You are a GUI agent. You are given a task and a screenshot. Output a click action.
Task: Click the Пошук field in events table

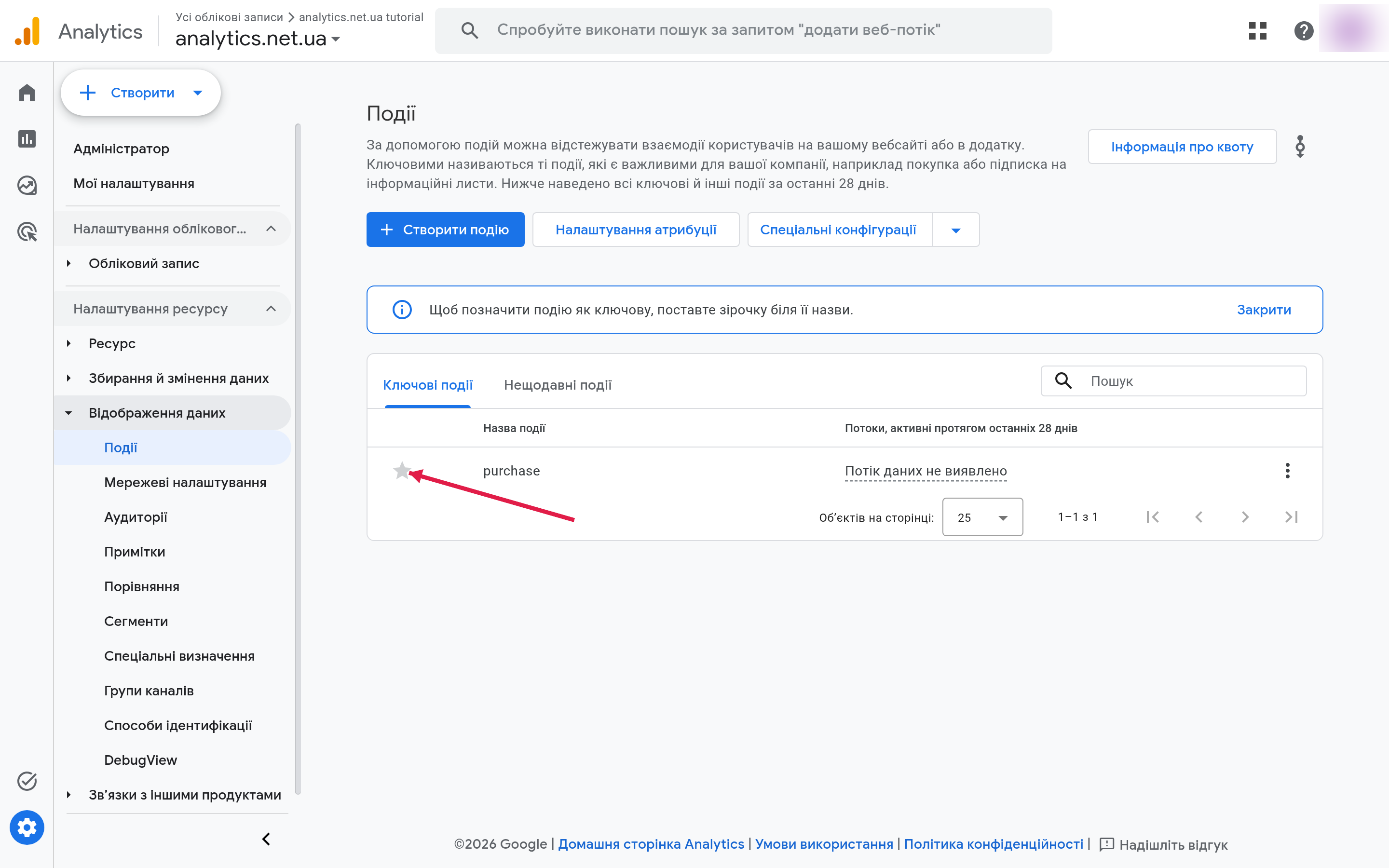coord(1174,380)
